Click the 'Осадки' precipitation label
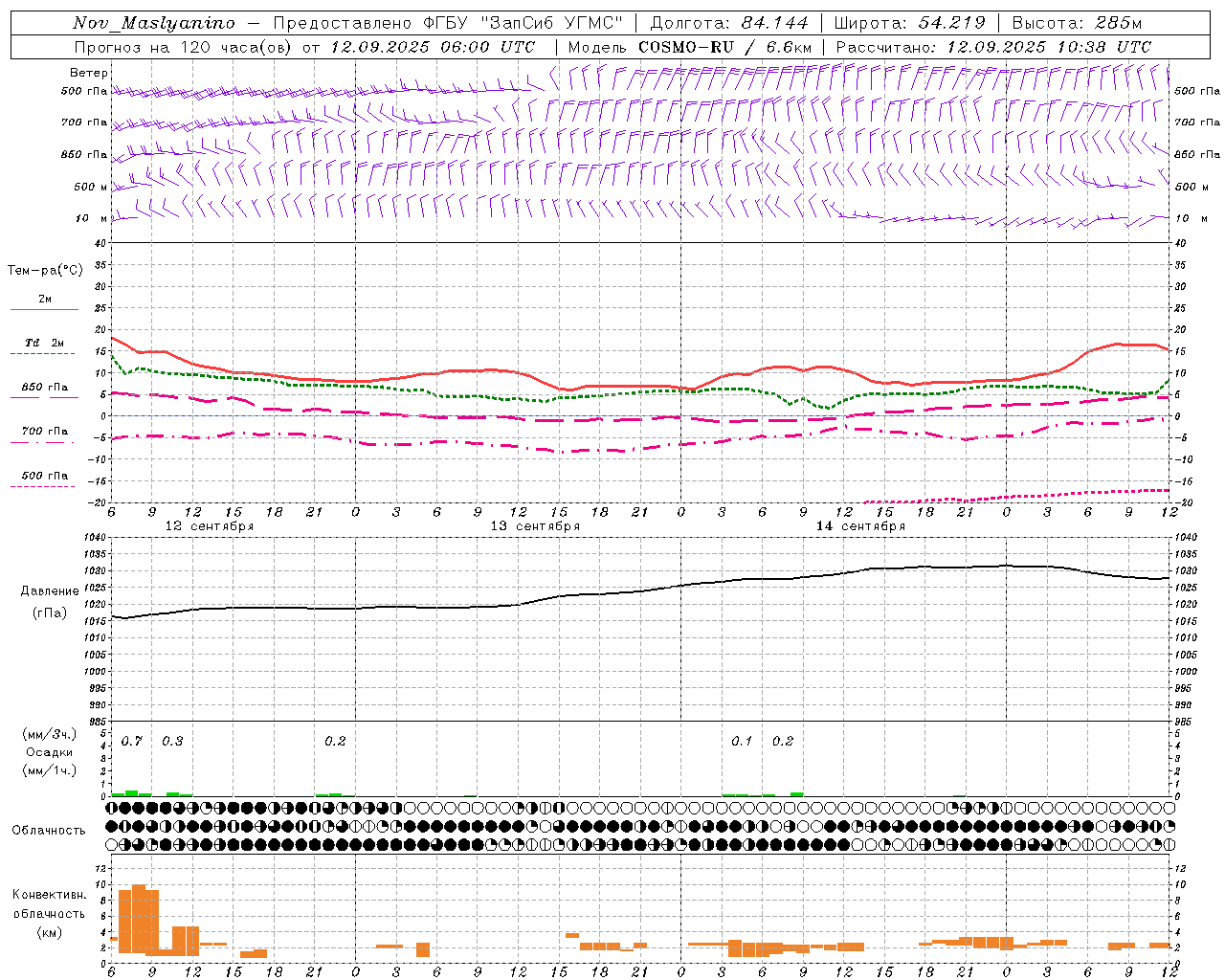 (x=50, y=752)
